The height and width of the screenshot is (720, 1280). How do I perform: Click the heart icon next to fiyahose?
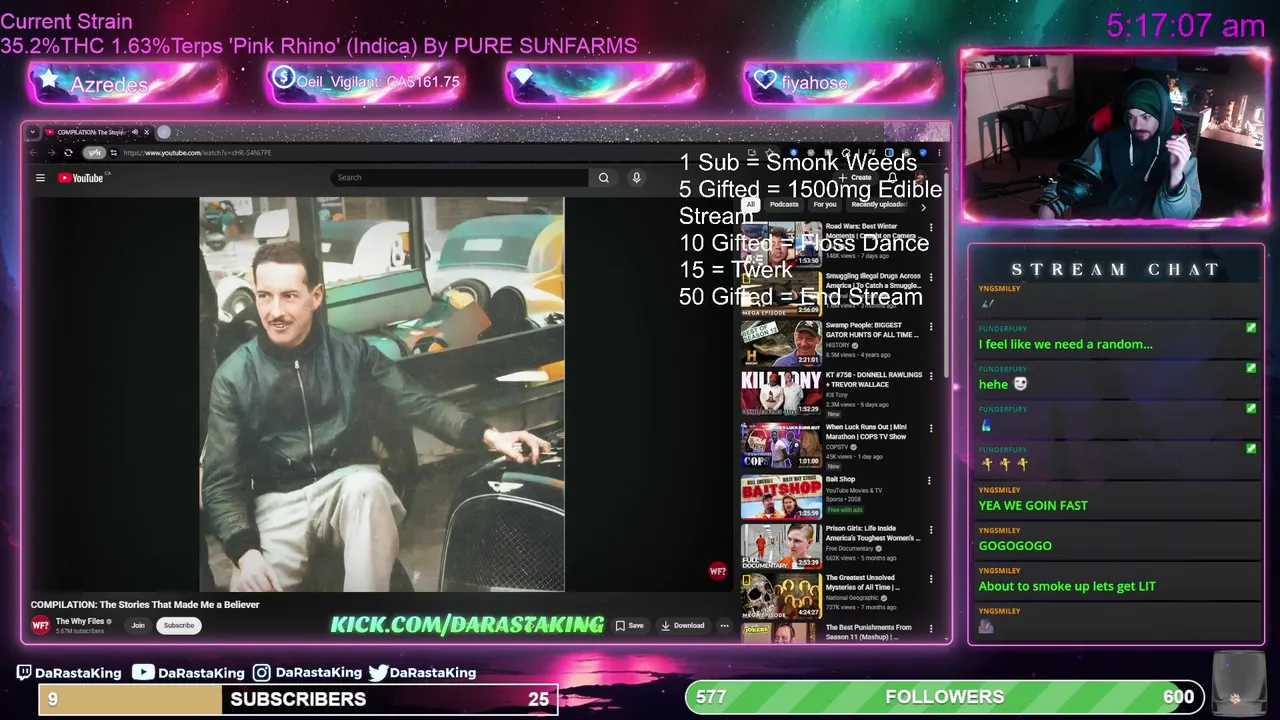click(765, 81)
